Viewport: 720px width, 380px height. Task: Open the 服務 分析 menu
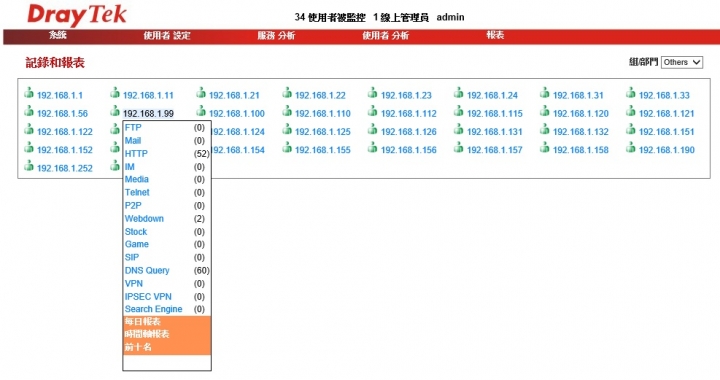(x=276, y=35)
